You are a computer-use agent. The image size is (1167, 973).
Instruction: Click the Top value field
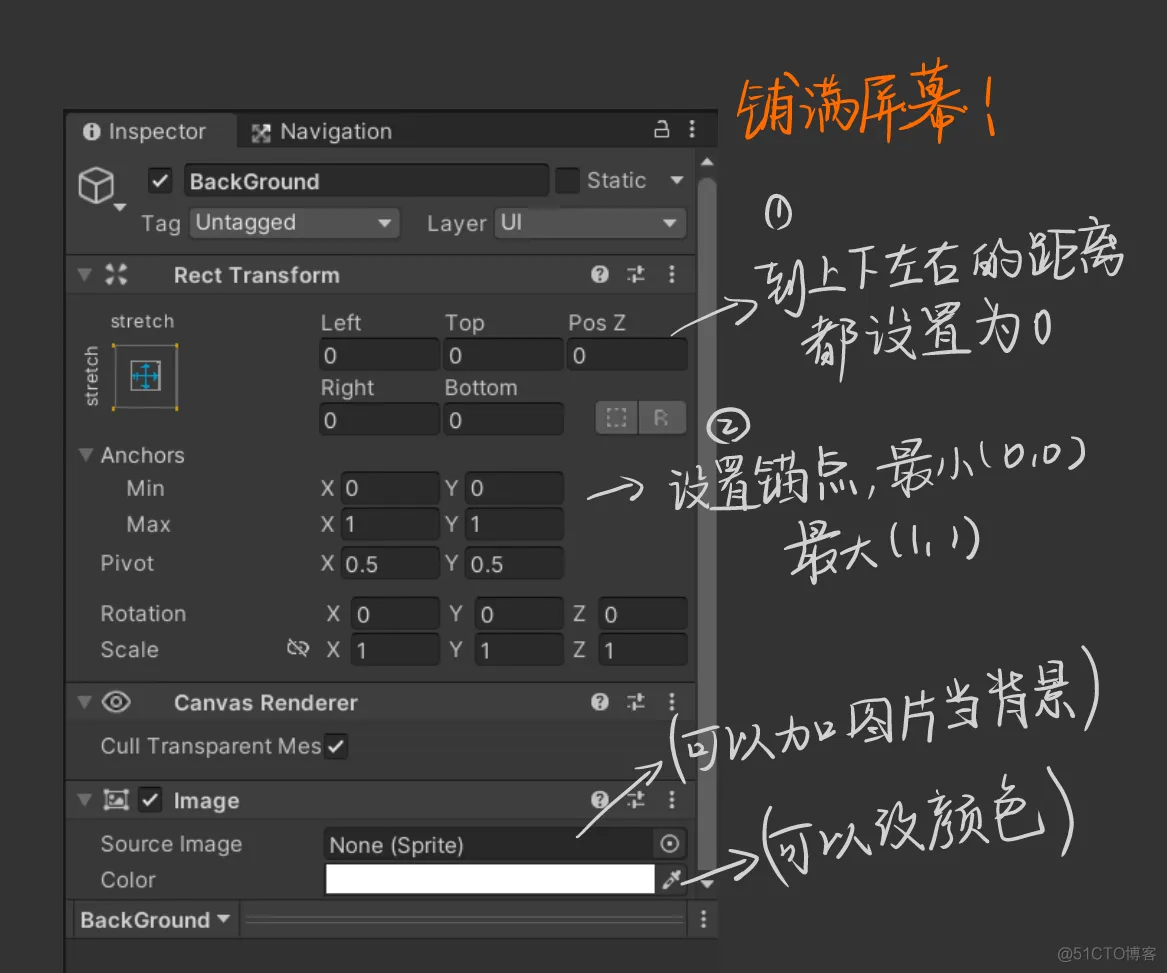[503, 355]
